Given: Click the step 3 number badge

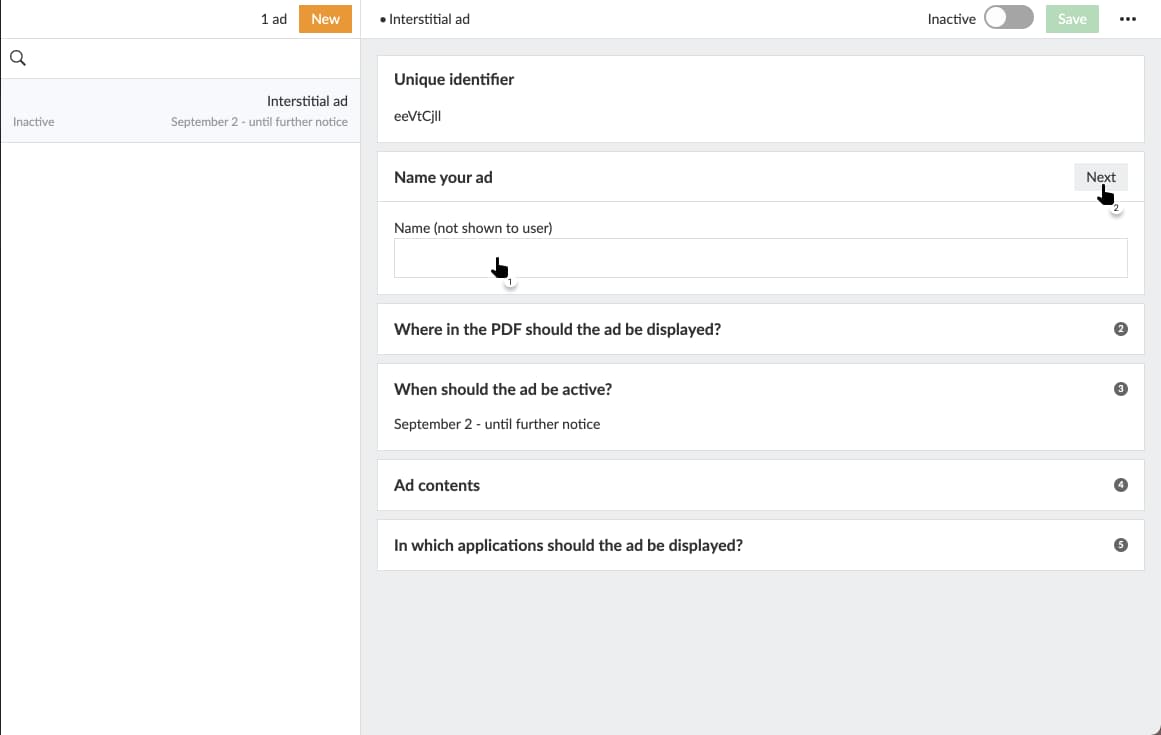Looking at the screenshot, I should point(1120,389).
